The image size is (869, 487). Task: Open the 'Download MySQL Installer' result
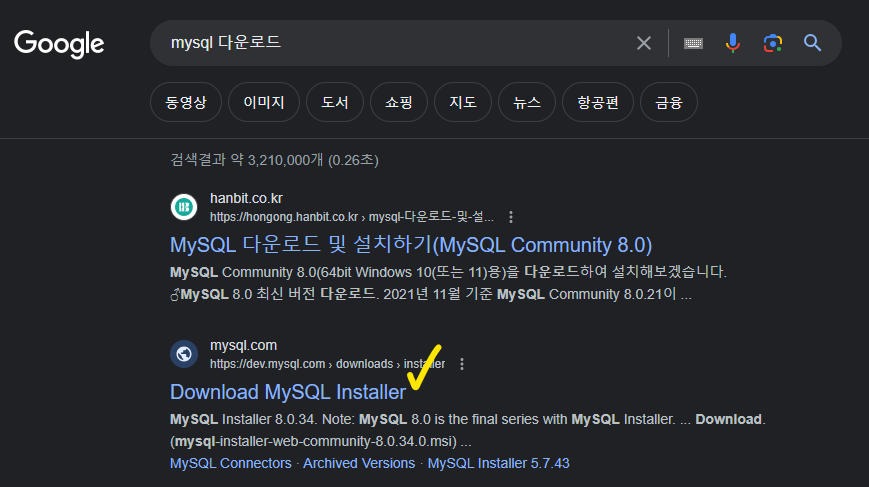[x=288, y=392]
